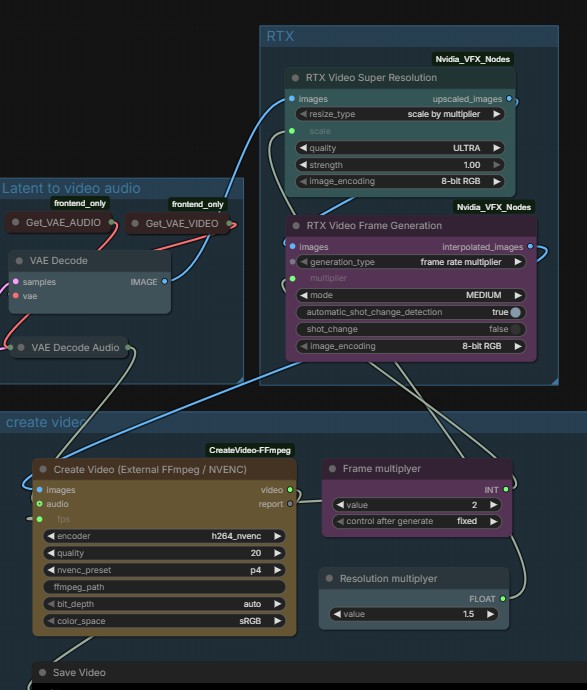587x690 pixels.
Task: Click Get_VAE_AUDIO output socket
Action: (111, 222)
